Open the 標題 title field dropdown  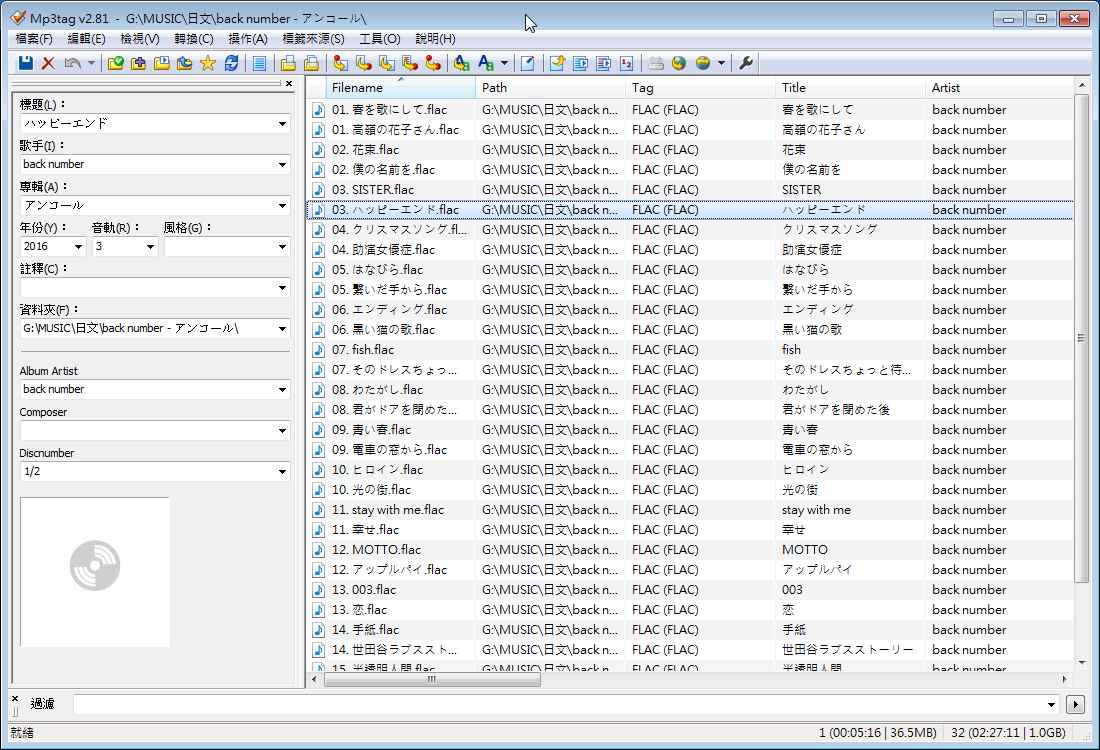(282, 123)
